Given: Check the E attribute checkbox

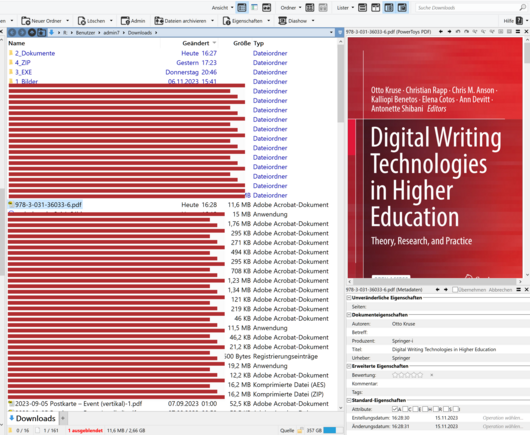Looking at the screenshot, I should point(415,409).
